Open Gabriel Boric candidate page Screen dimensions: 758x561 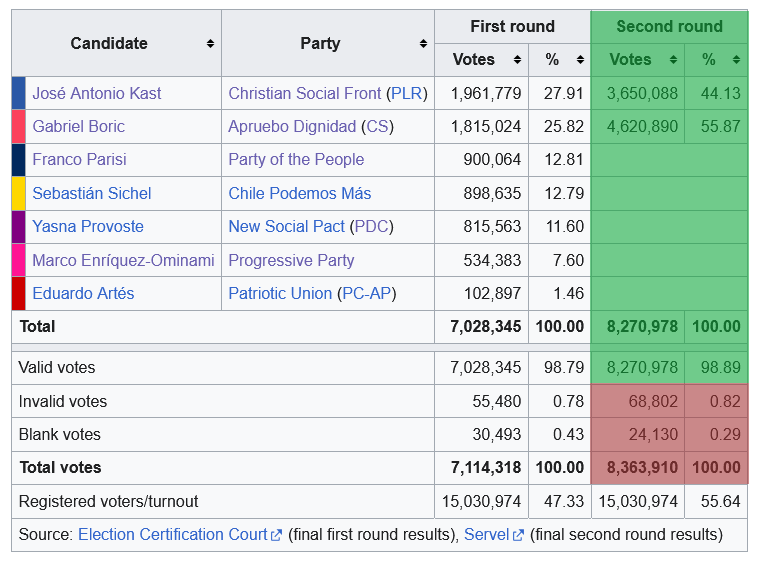pos(80,126)
